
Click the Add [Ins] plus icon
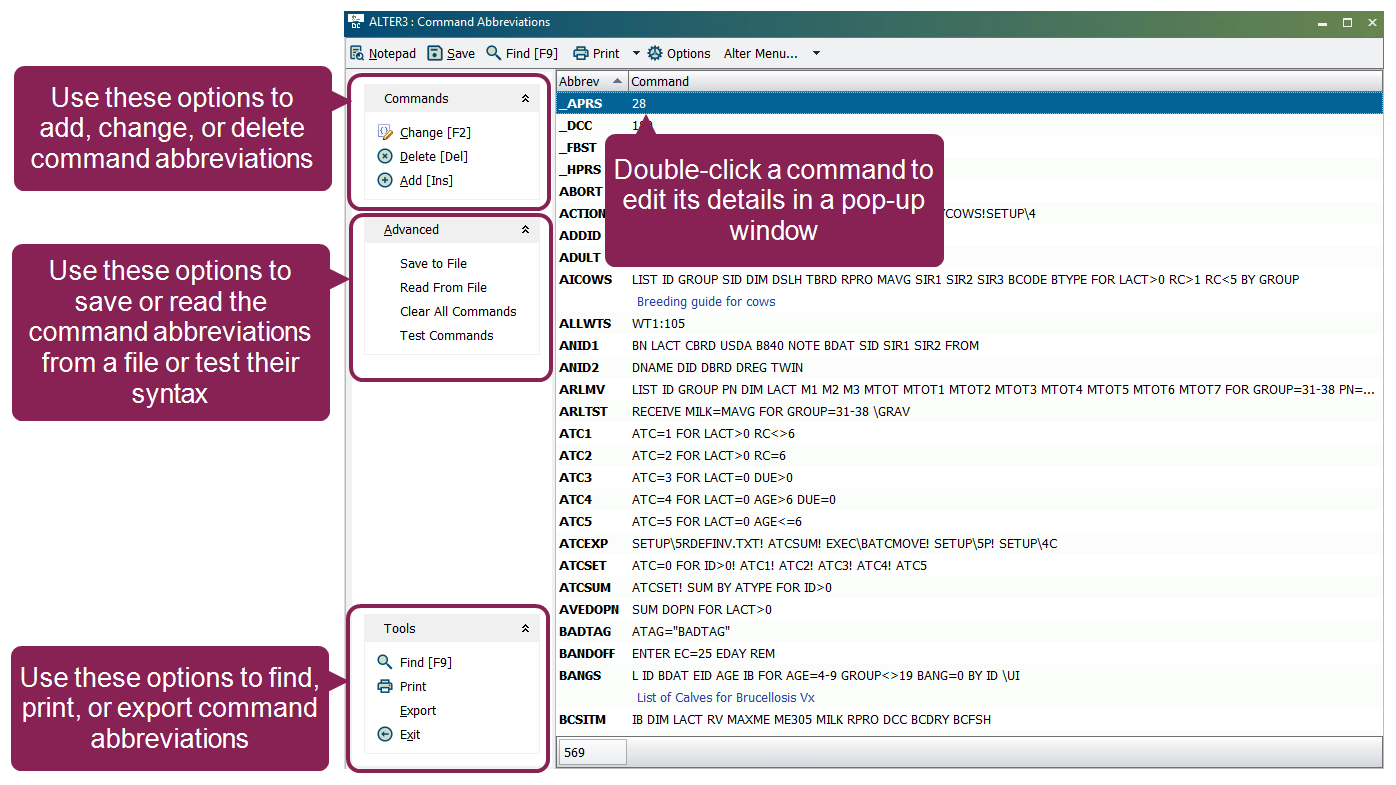click(385, 180)
